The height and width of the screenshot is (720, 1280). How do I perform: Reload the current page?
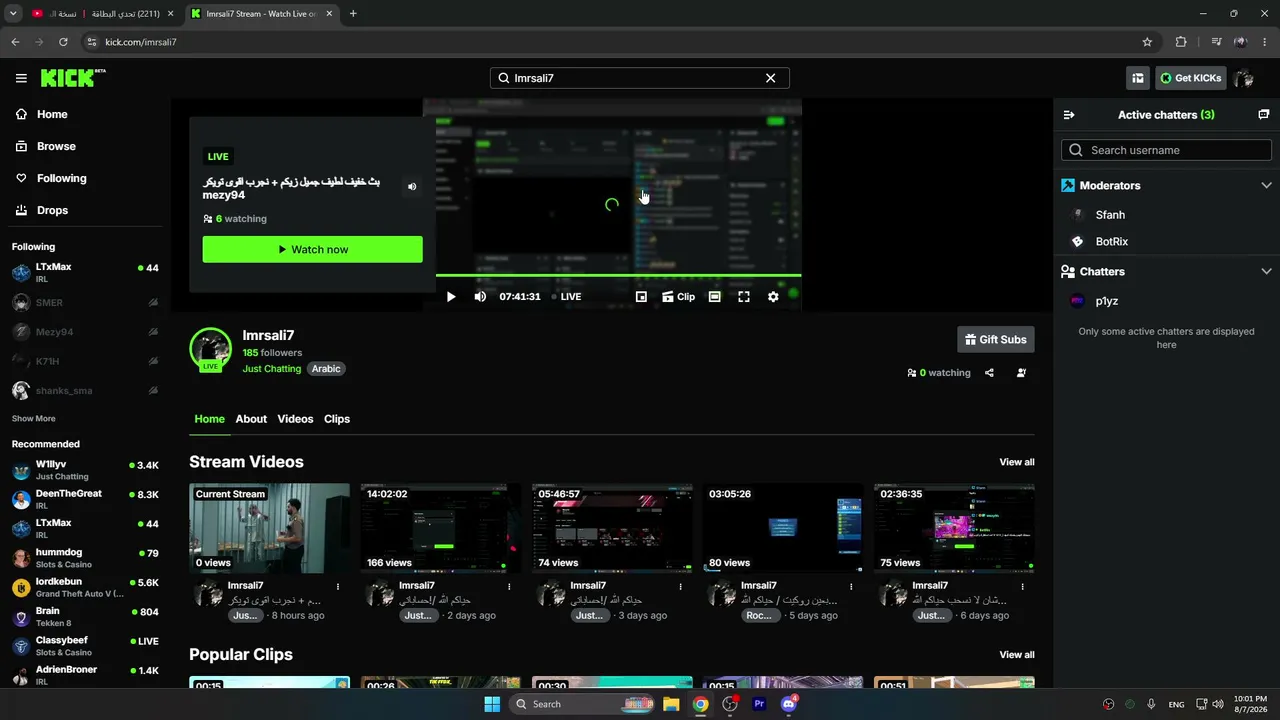point(63,42)
